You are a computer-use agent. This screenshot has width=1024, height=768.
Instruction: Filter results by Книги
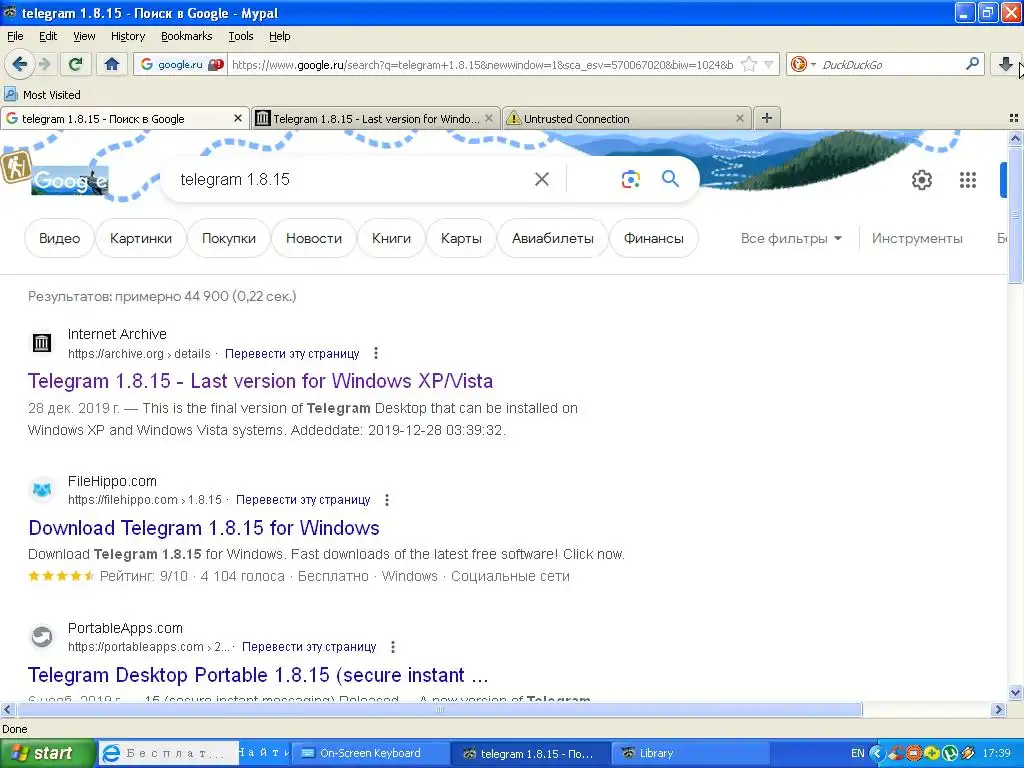(x=391, y=238)
